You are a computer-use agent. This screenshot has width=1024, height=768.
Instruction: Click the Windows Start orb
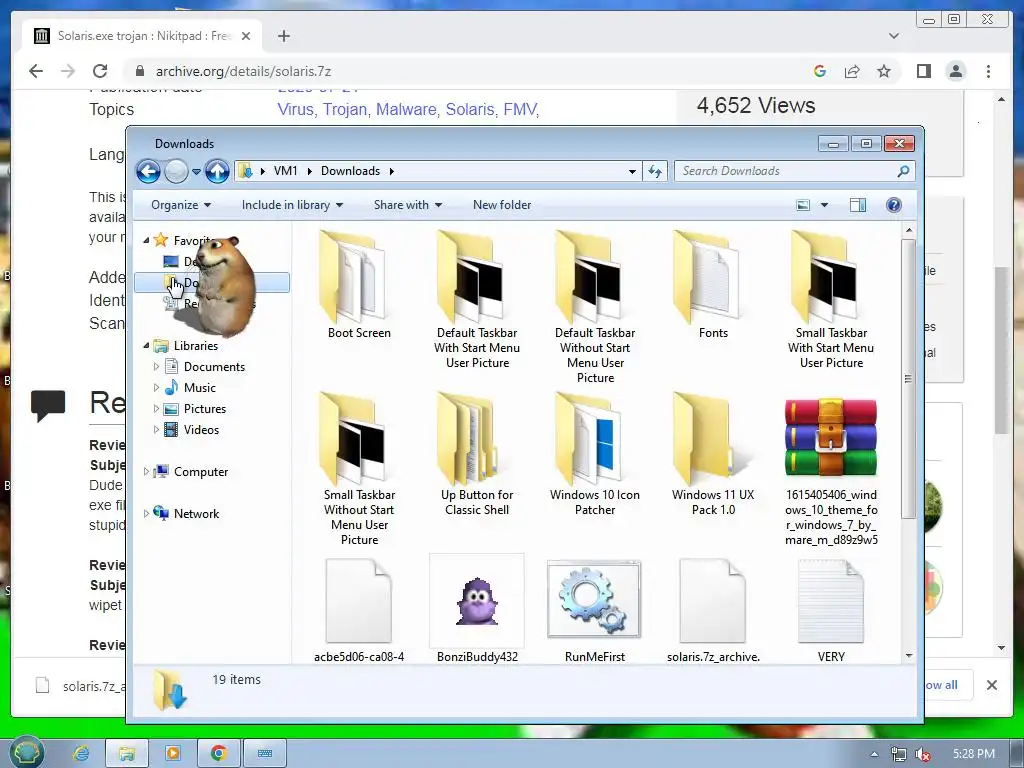pos(25,752)
